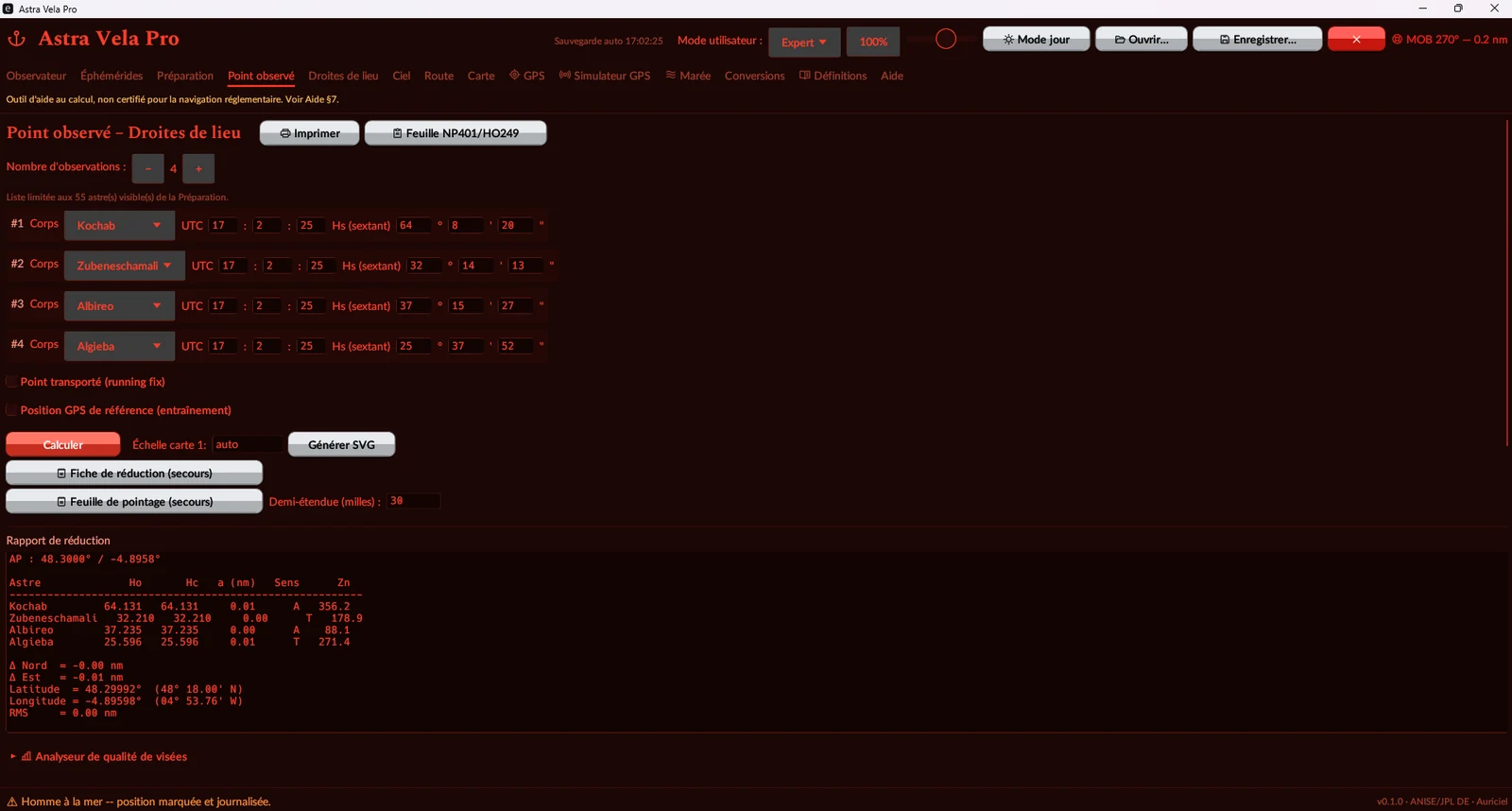This screenshot has width=1512, height=811.
Task: Click the Longitude result line in report
Action: tap(126, 701)
